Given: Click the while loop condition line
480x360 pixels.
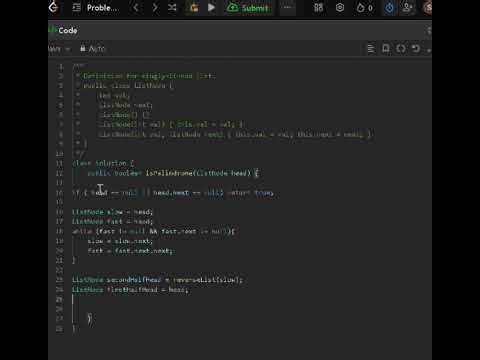Looking at the screenshot, I should tap(154, 231).
